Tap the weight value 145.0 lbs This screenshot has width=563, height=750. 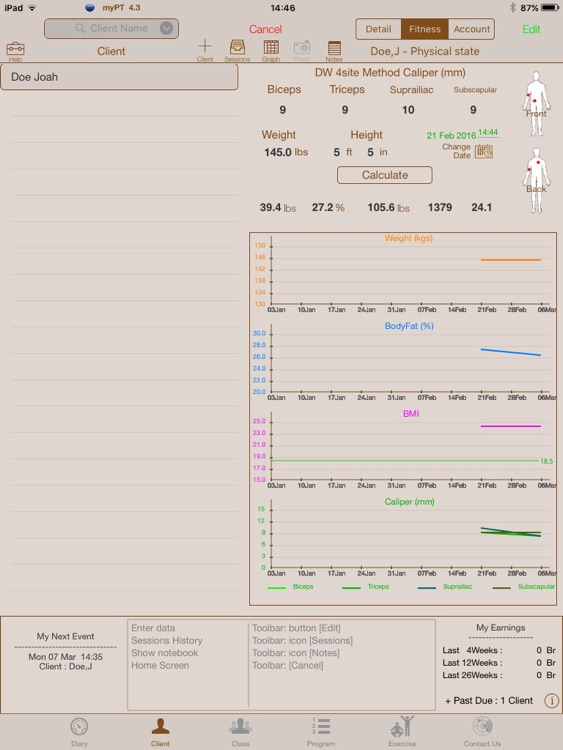286,152
